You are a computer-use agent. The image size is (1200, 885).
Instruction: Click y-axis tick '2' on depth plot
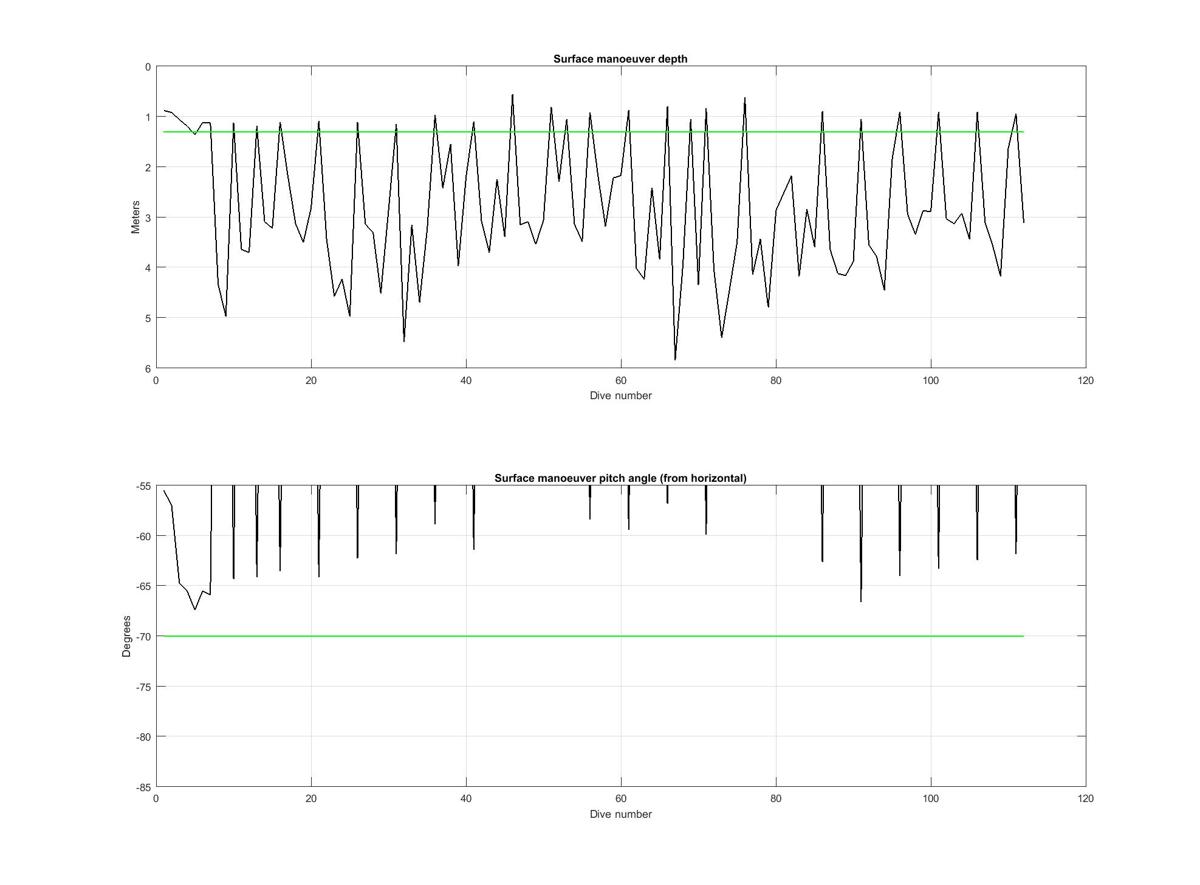pyautogui.click(x=148, y=167)
